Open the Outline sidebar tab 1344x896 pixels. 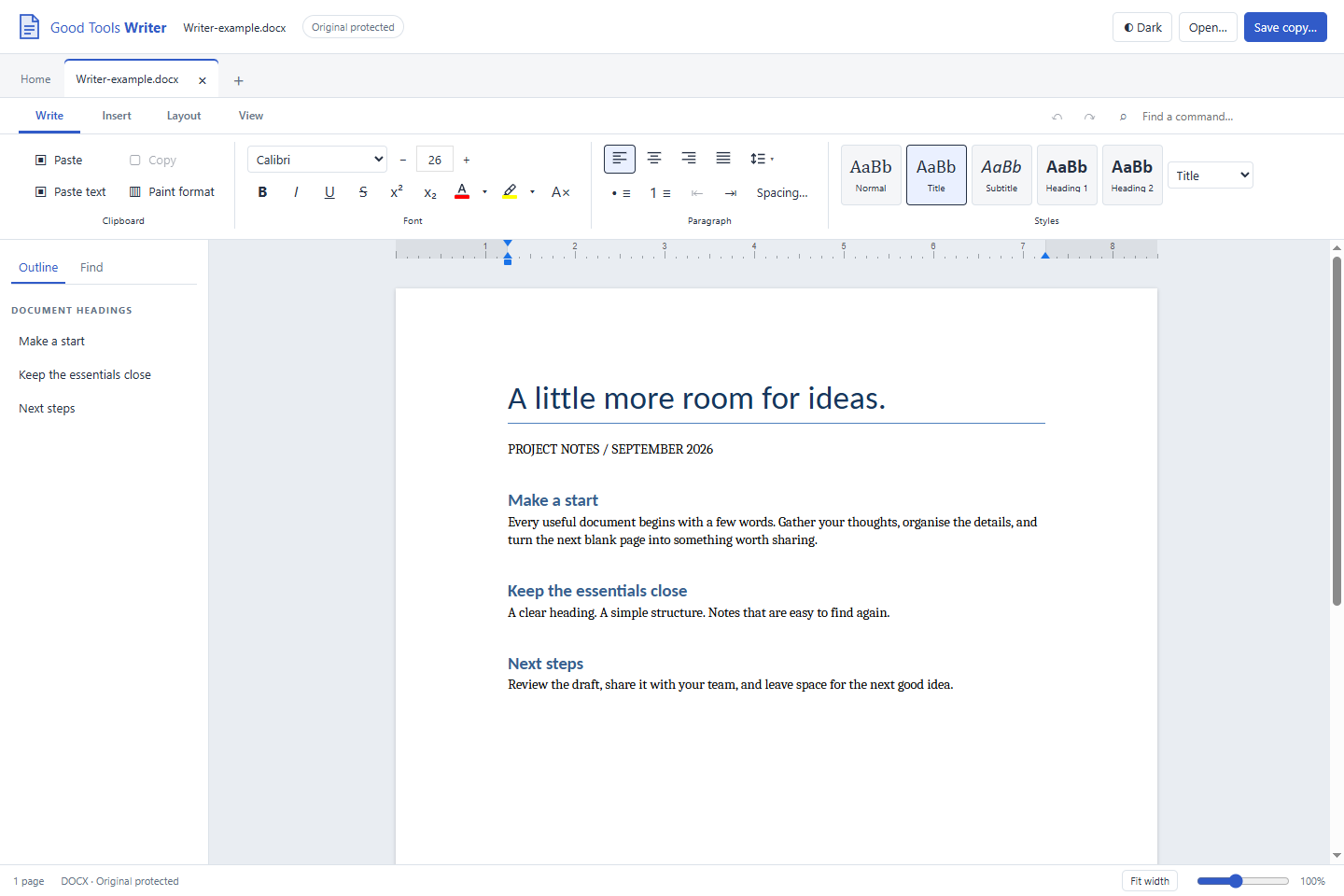[x=38, y=268]
